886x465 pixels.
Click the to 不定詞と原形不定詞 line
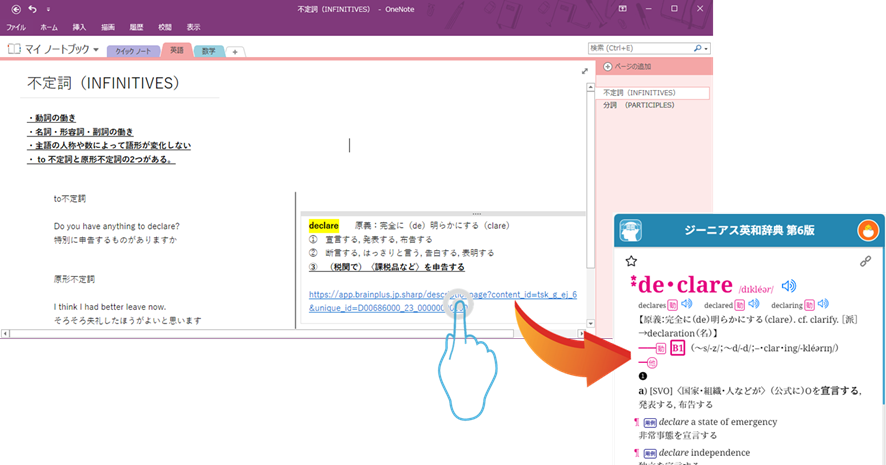[101, 159]
